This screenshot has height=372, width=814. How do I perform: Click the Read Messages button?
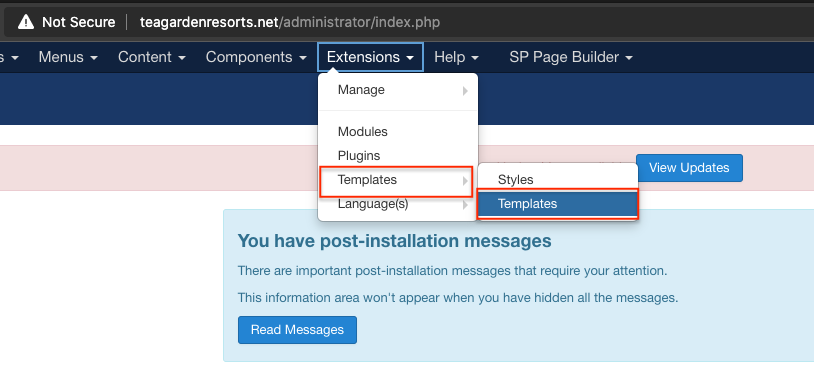click(x=297, y=330)
